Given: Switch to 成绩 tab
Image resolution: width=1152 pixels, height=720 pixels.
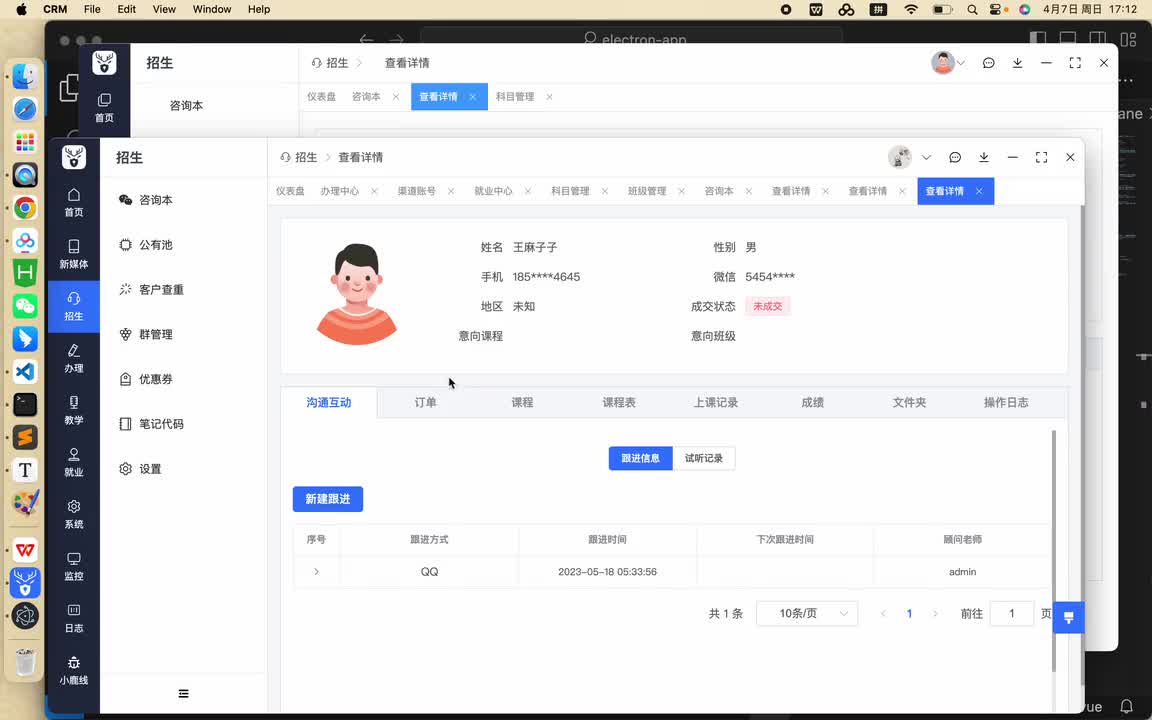Looking at the screenshot, I should coord(813,403).
